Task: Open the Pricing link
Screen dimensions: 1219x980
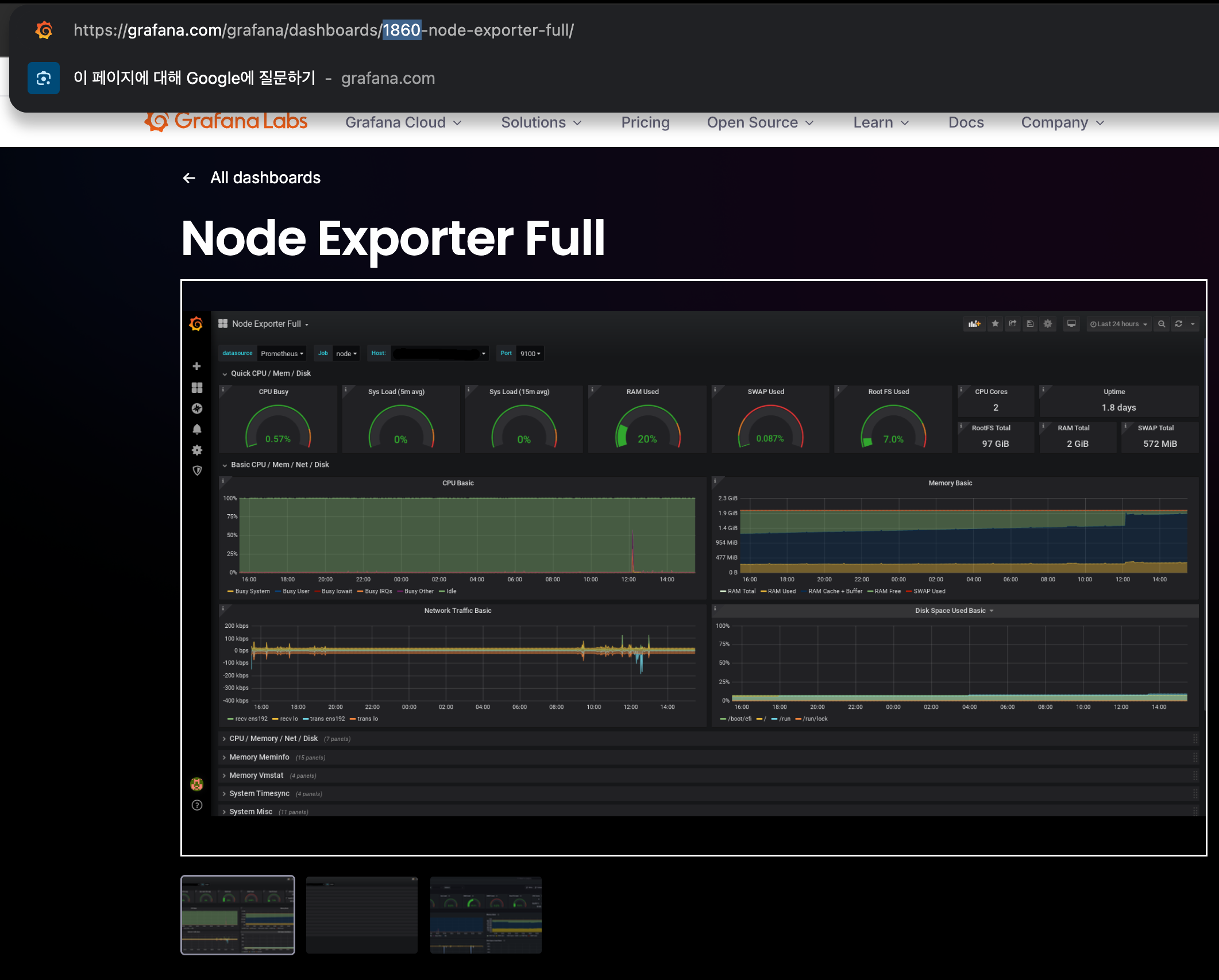Action: pyautogui.click(x=645, y=122)
